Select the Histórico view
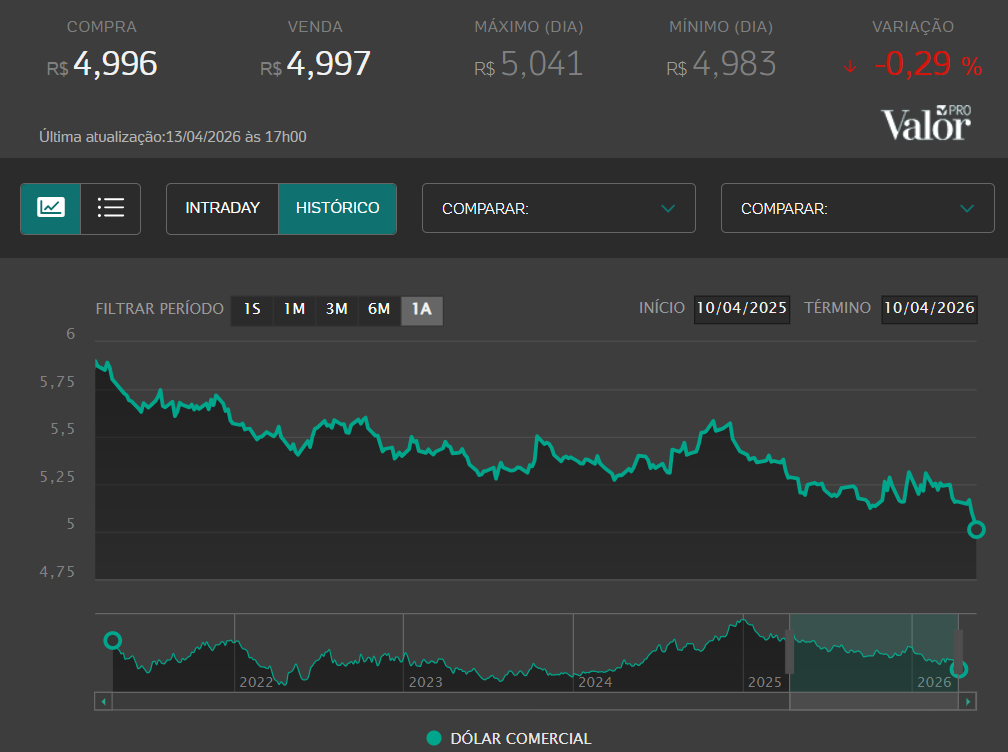The height and width of the screenshot is (752, 1008). [338, 208]
